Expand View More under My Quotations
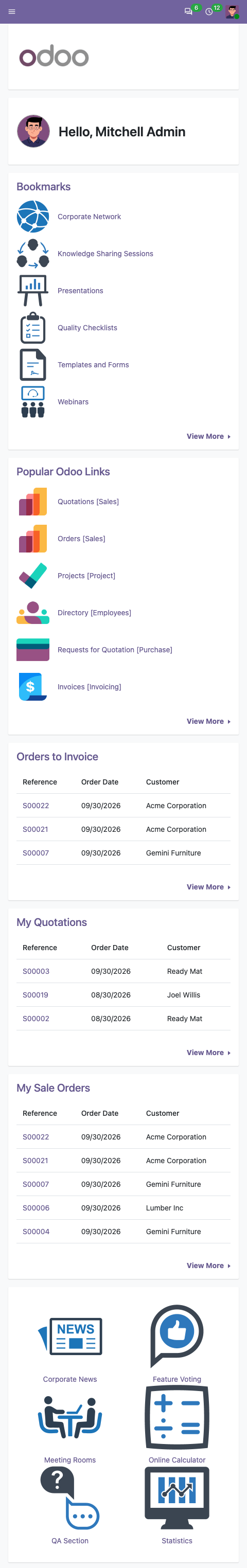Screen dimensions: 247x1568 tap(209, 1053)
